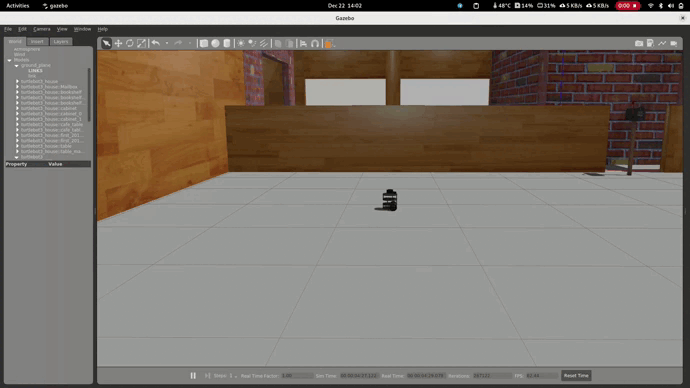Open the Camera menu
690x388 pixels.
[42, 29]
